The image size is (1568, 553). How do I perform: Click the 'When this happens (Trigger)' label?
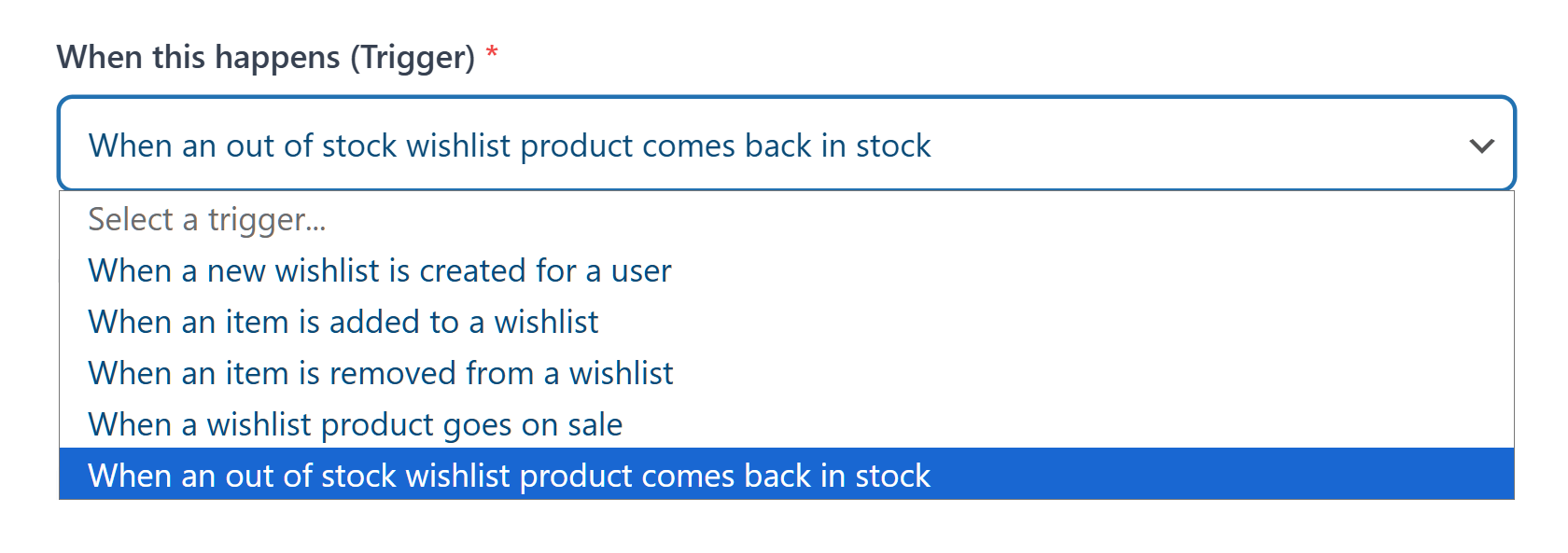click(265, 57)
